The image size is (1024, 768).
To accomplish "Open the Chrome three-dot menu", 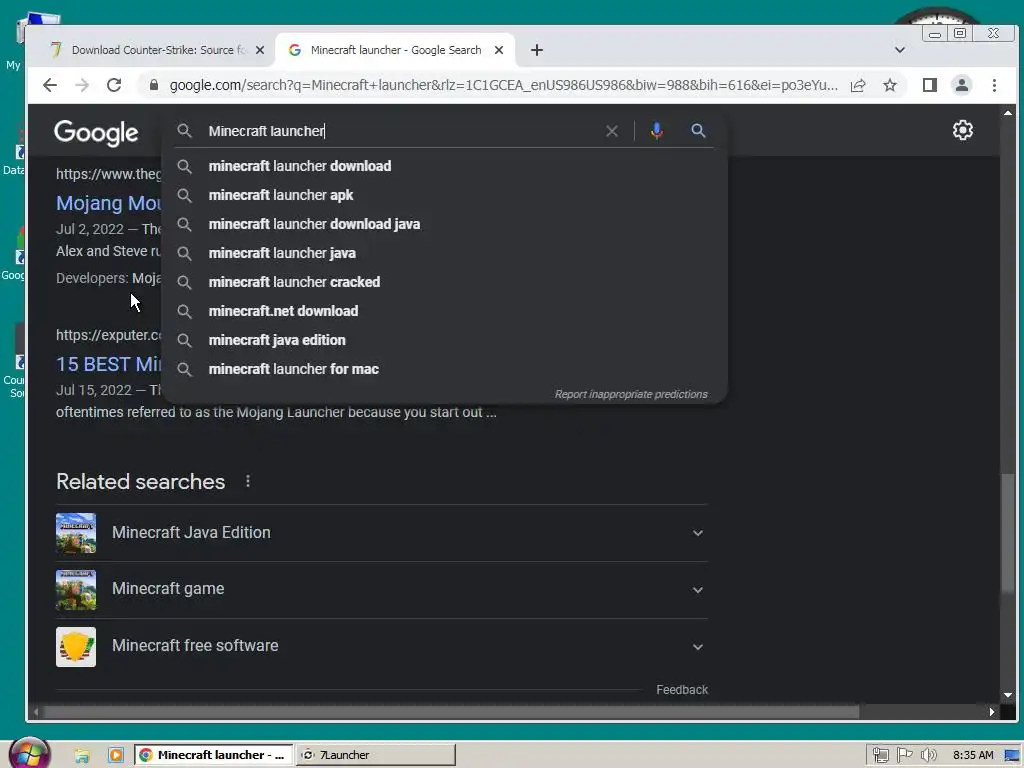I will tap(994, 85).
